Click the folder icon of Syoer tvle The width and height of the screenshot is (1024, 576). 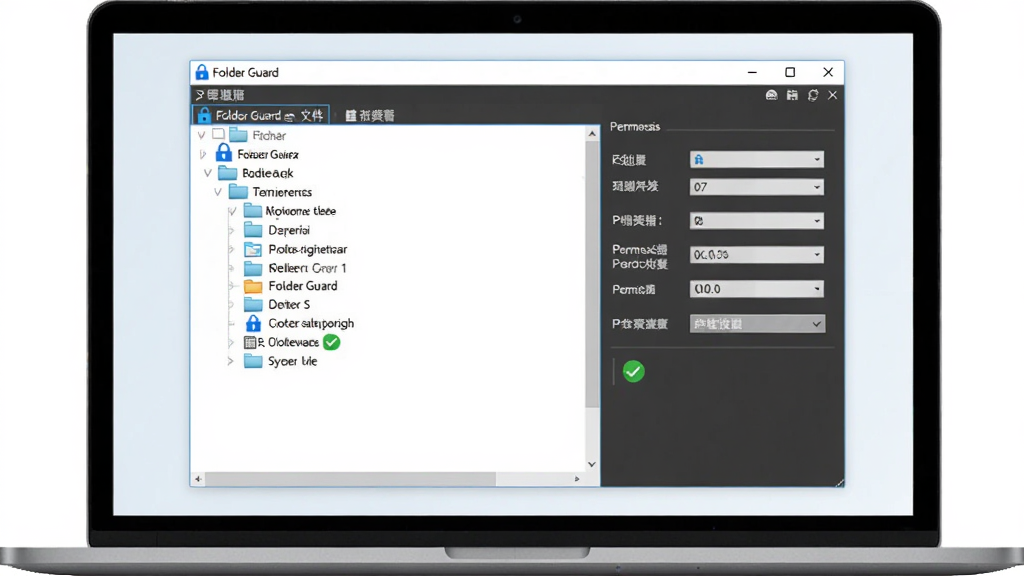tap(253, 361)
